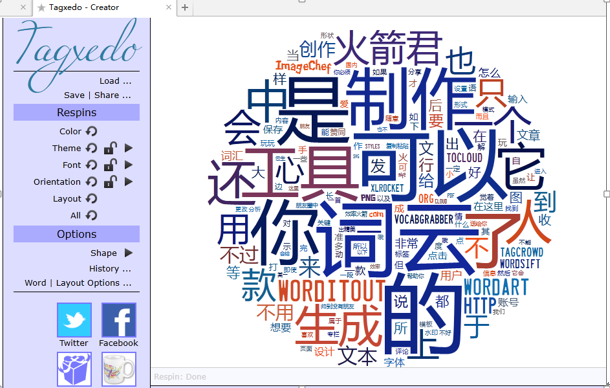
Task: Expand the Orientation options arrow
Action: click(129, 182)
